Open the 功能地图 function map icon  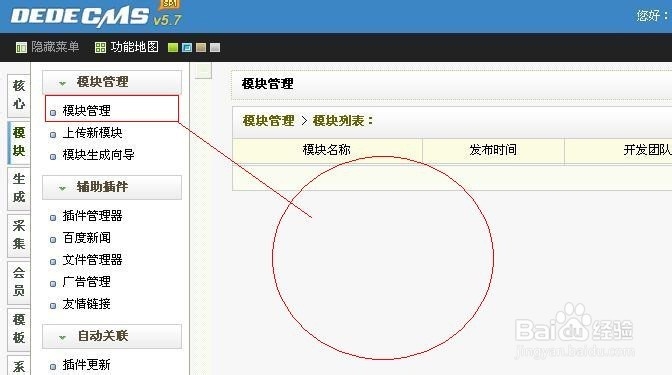click(x=100, y=47)
